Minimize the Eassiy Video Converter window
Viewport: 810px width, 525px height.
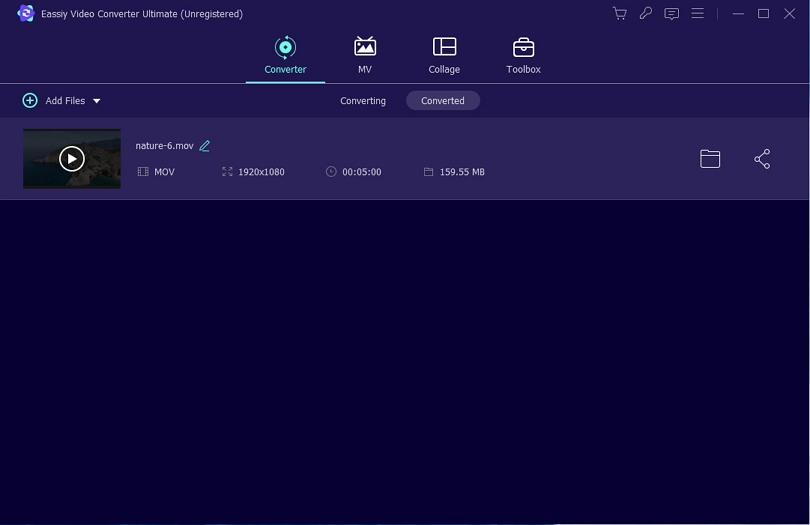click(738, 13)
